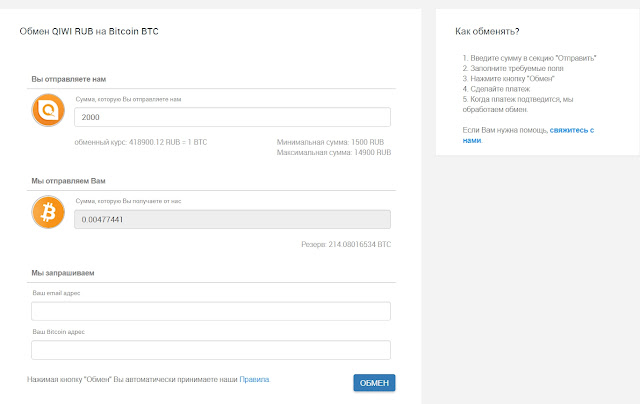Click step 2 Заполните требуемые поля
This screenshot has width=640, height=404.
tap(513, 68)
